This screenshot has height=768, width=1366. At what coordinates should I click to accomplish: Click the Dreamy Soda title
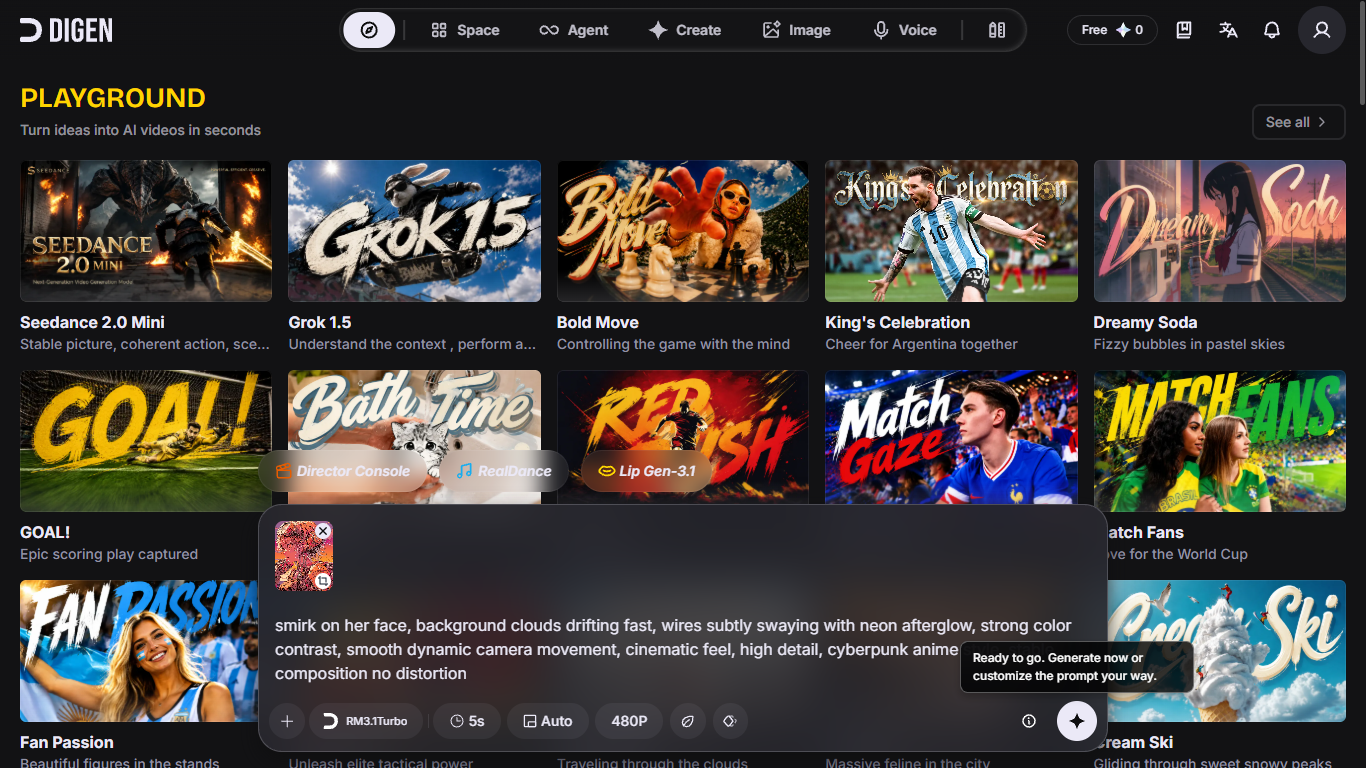tap(1146, 322)
